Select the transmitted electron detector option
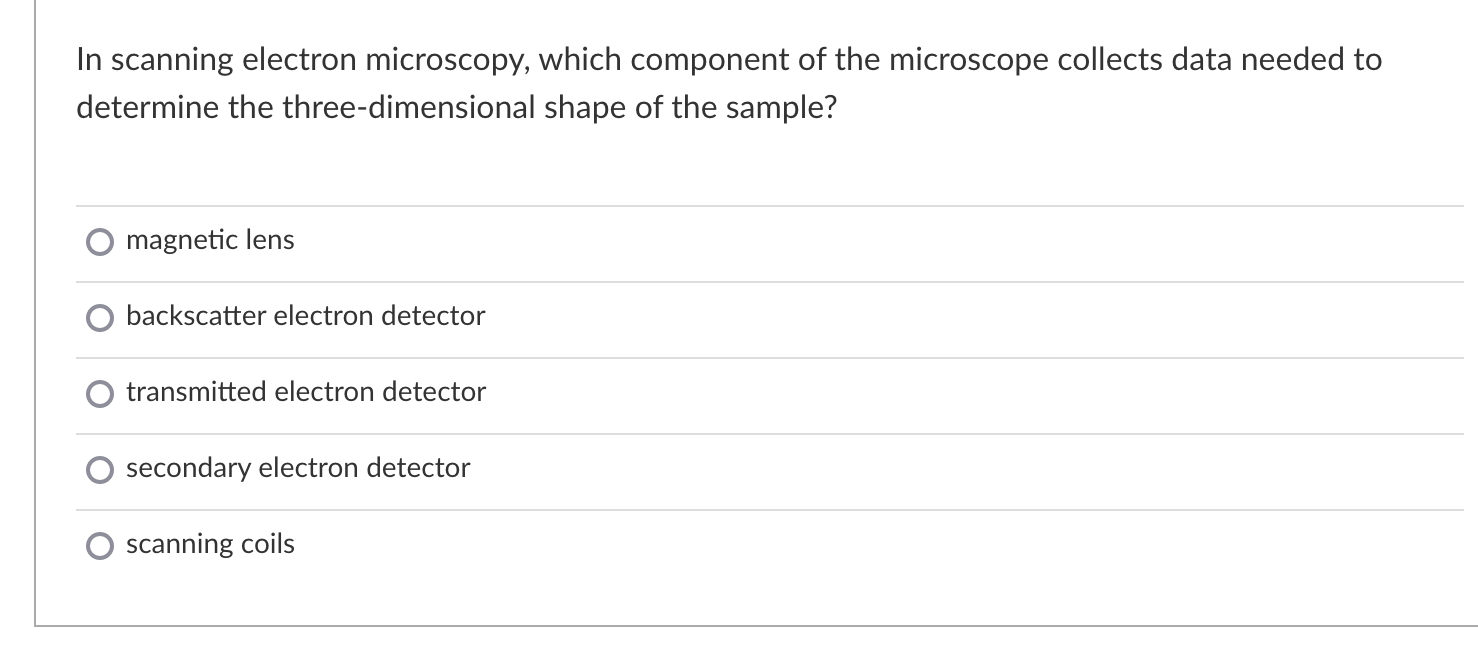 point(100,393)
